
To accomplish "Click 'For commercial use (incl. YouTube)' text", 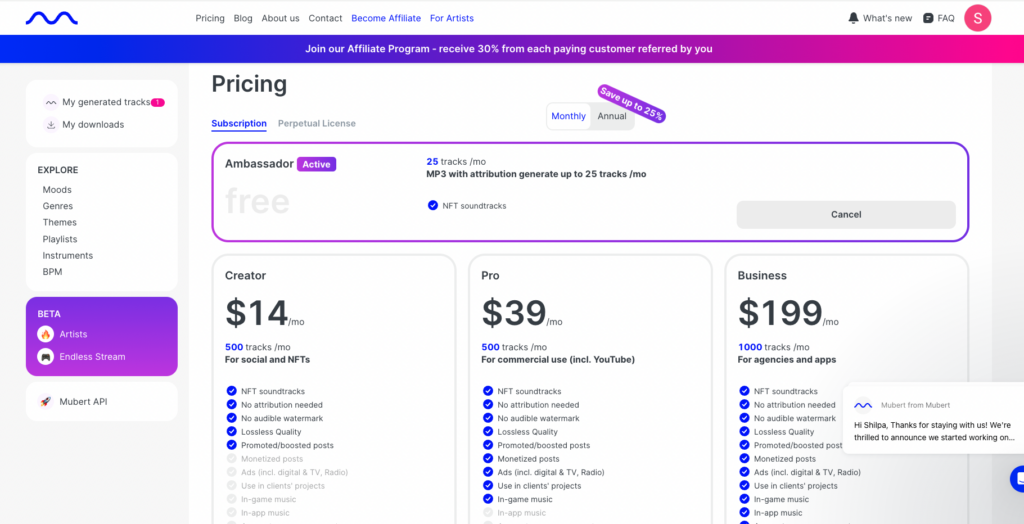I will point(558,359).
